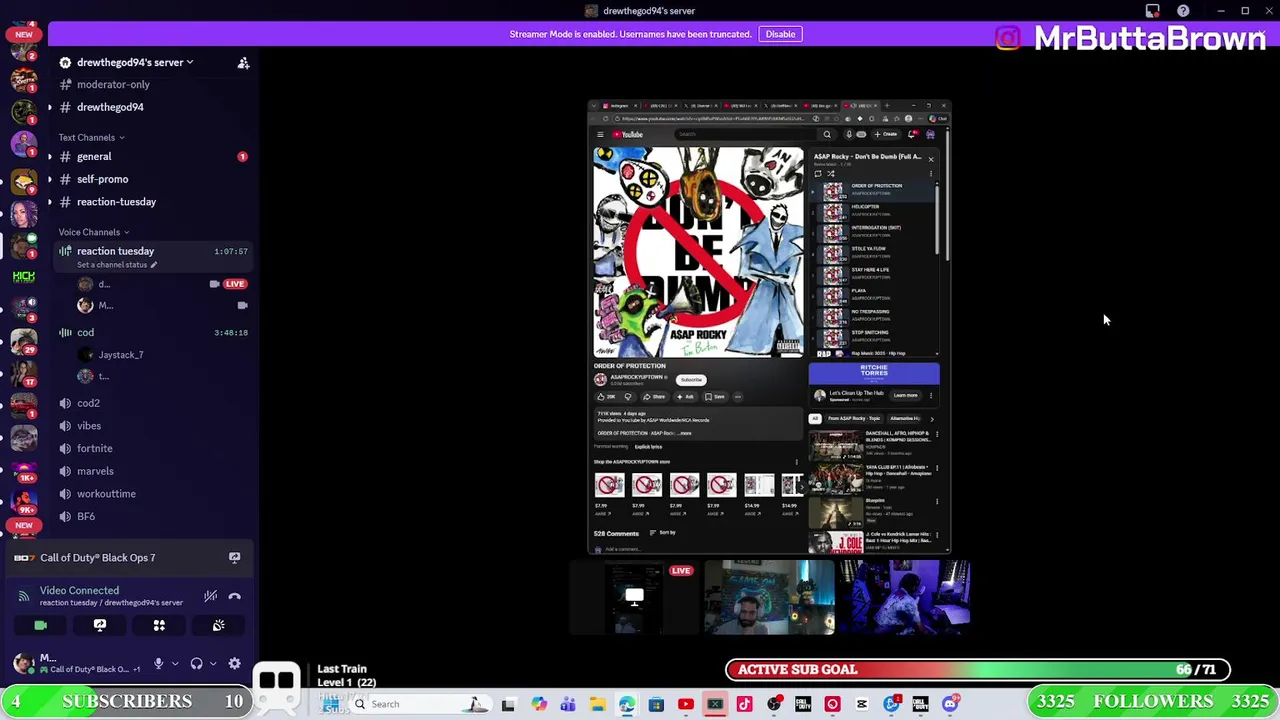The width and height of the screenshot is (1280, 720).
Task: Expand threads arrow beside general channel
Action: click(x=49, y=157)
